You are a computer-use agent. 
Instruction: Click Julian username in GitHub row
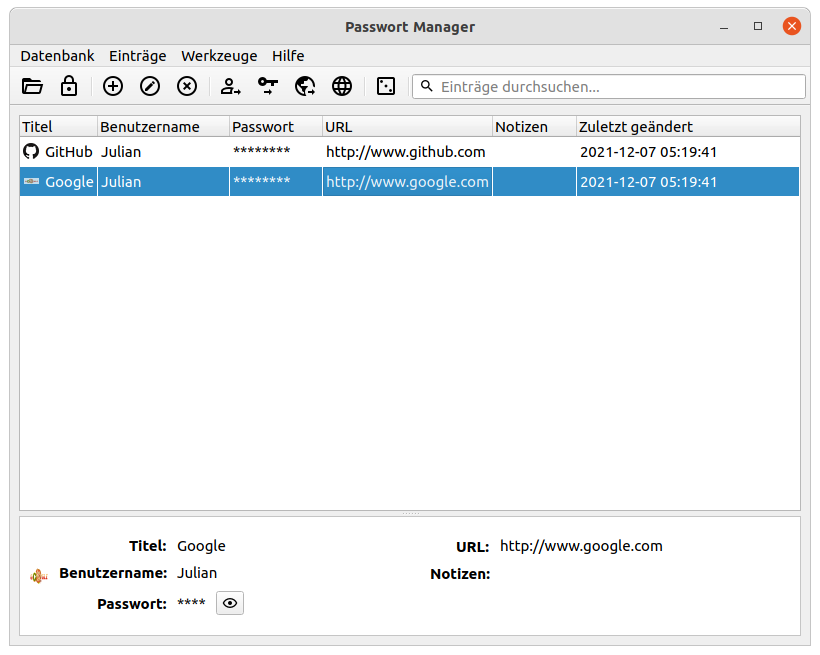[121, 152]
